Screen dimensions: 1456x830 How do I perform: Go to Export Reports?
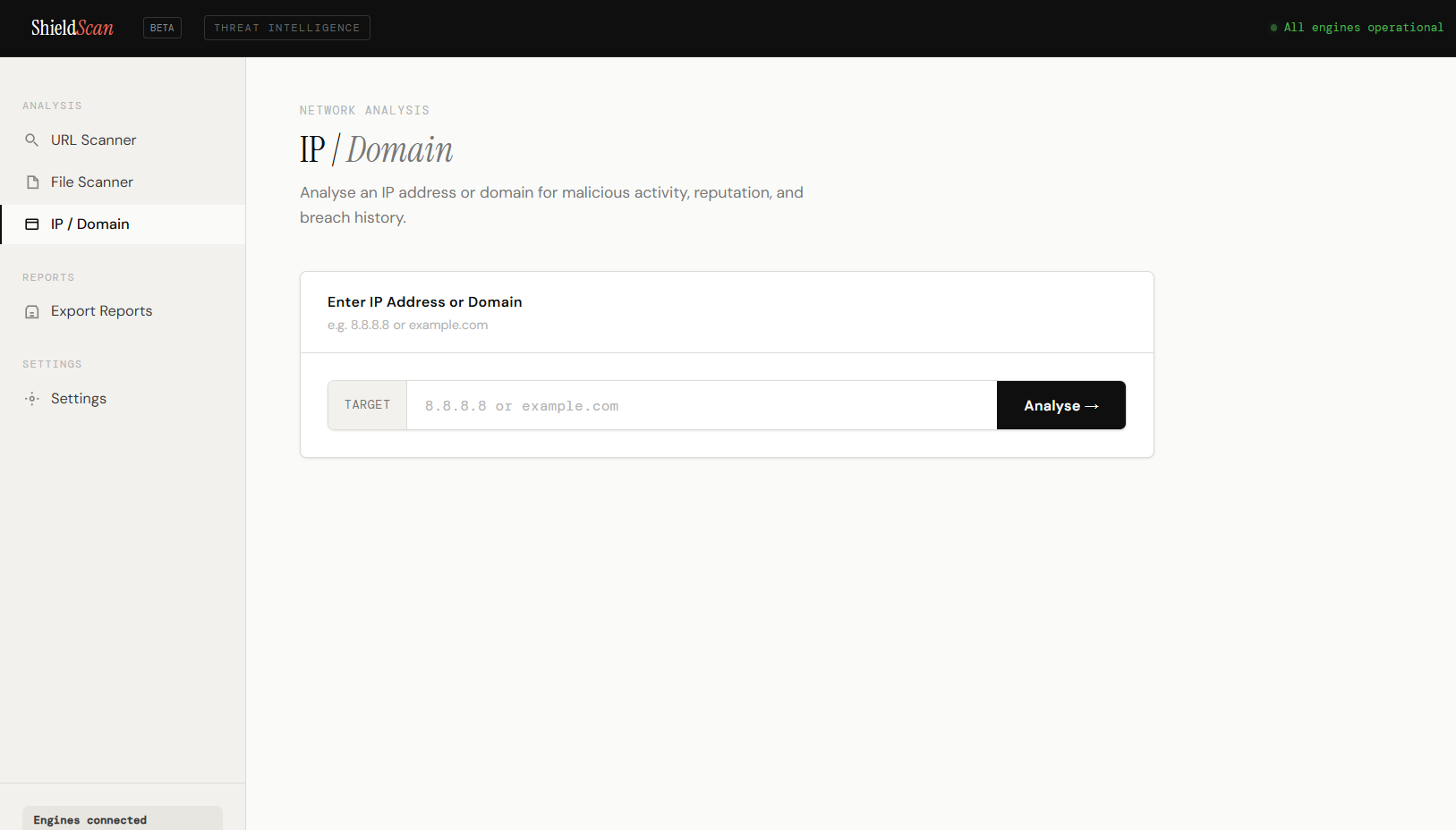coord(123,311)
